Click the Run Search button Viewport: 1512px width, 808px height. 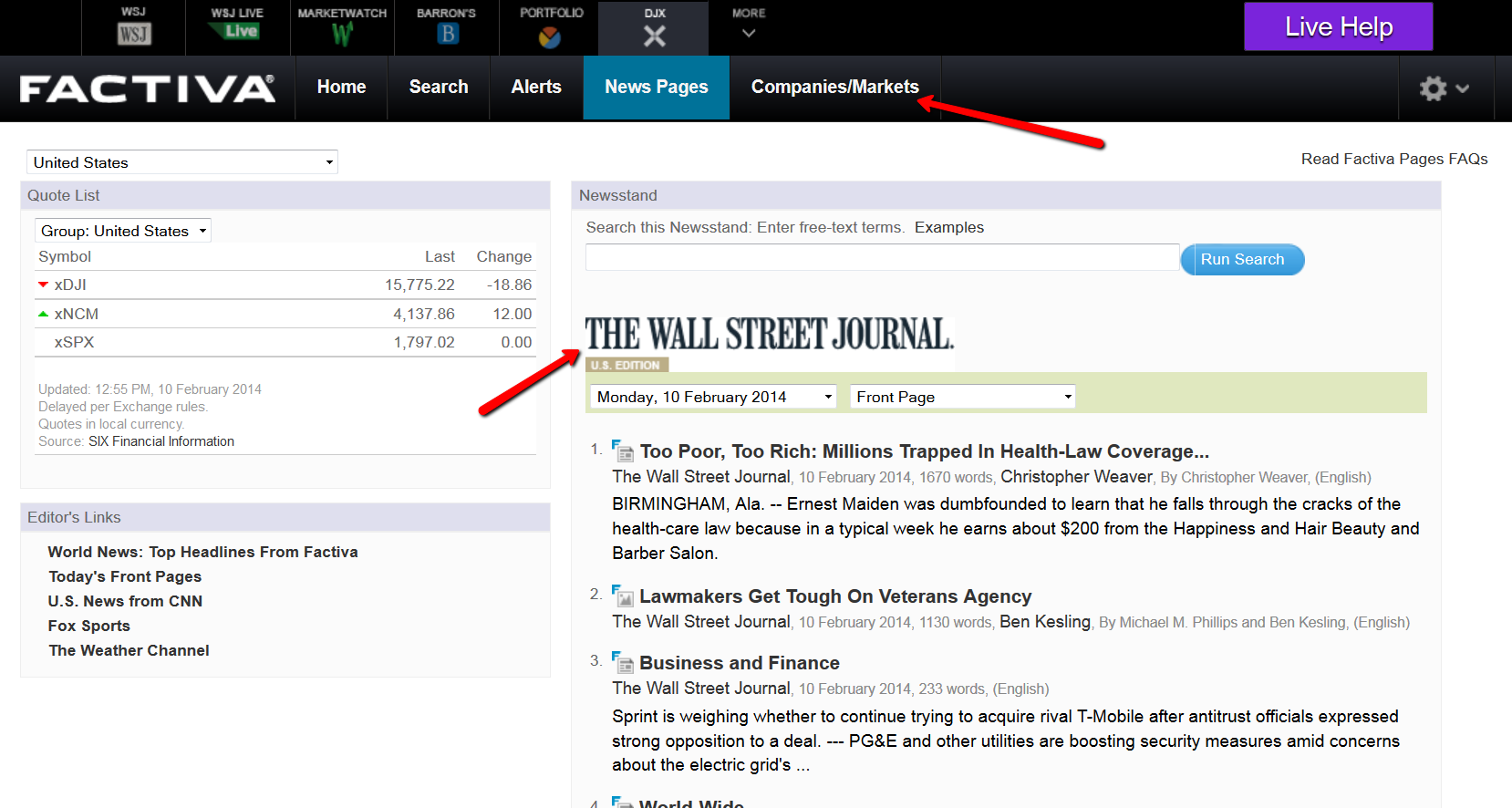coord(1242,260)
